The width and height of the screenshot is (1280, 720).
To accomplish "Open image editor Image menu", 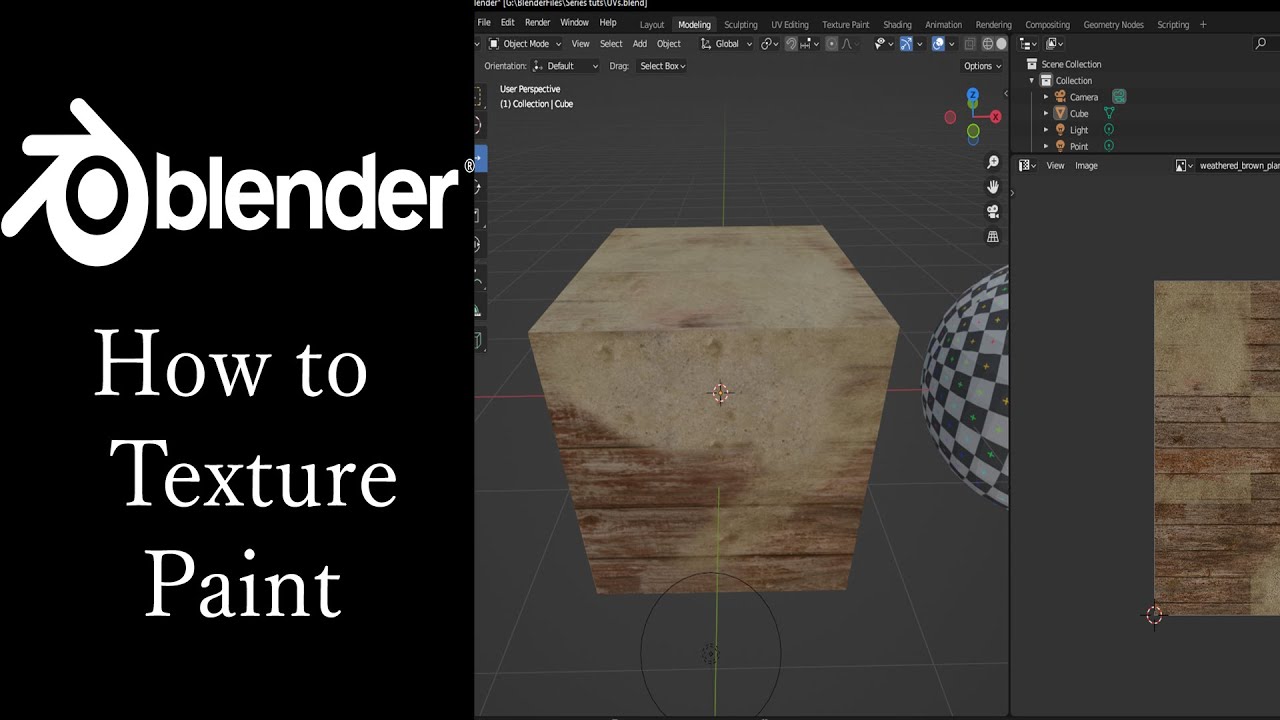I will pos(1086,165).
